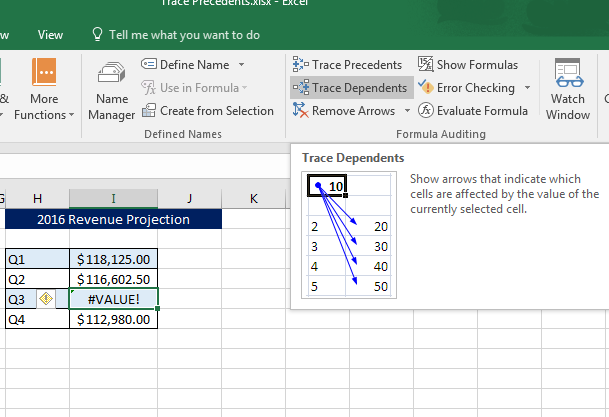Run Error Checking
The image size is (609, 417).
[x=467, y=88]
